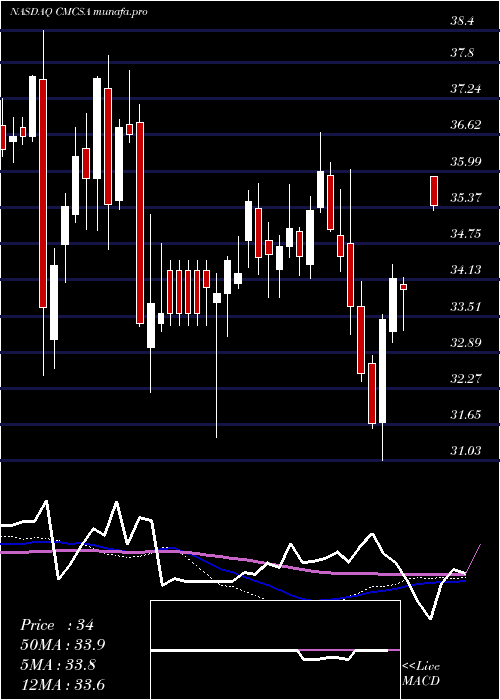Image resolution: width=500 pixels, height=700 pixels.
Task: Select the 34.13 price axis label
Action: click(465, 270)
